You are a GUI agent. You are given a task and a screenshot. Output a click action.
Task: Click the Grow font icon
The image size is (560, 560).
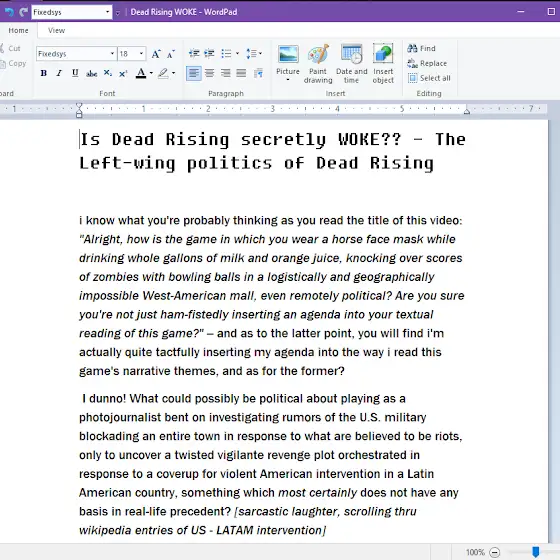pyautogui.click(x=156, y=54)
